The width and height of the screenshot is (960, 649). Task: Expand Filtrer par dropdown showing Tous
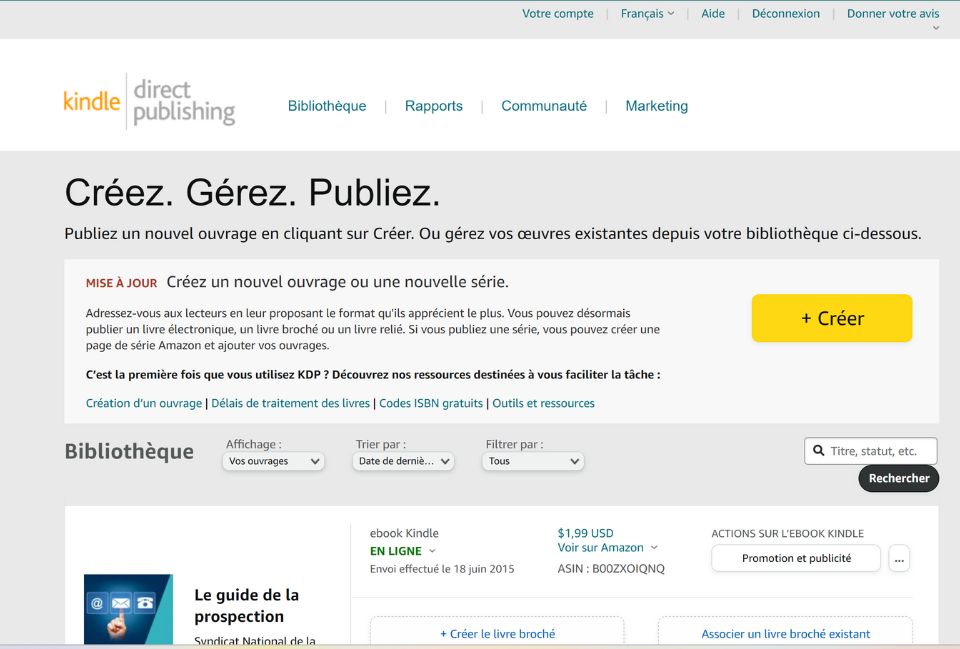pyautogui.click(x=533, y=461)
